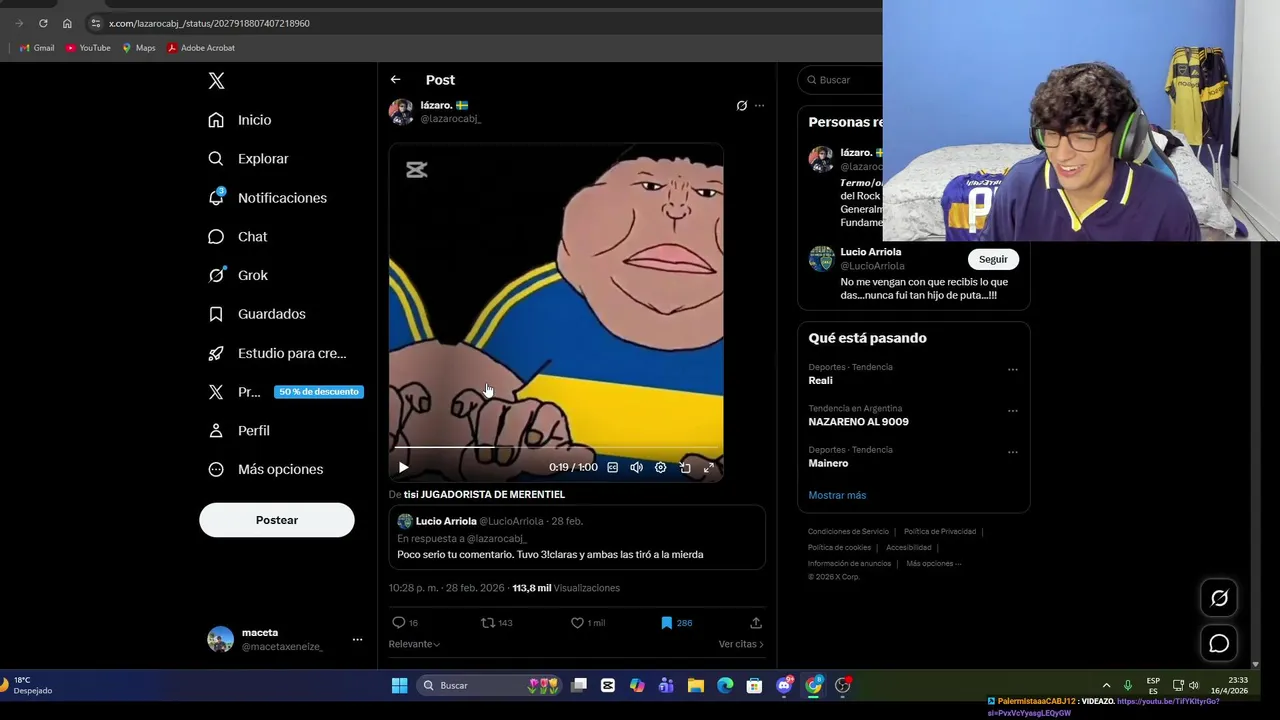1280x720 pixels.
Task: Open more options for Mainero trend
Action: point(1013,452)
